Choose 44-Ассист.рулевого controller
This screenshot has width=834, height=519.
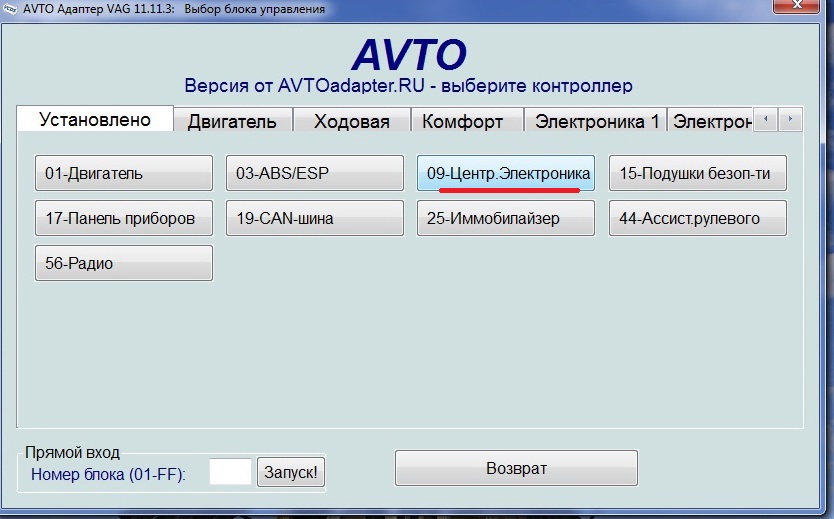[697, 218]
